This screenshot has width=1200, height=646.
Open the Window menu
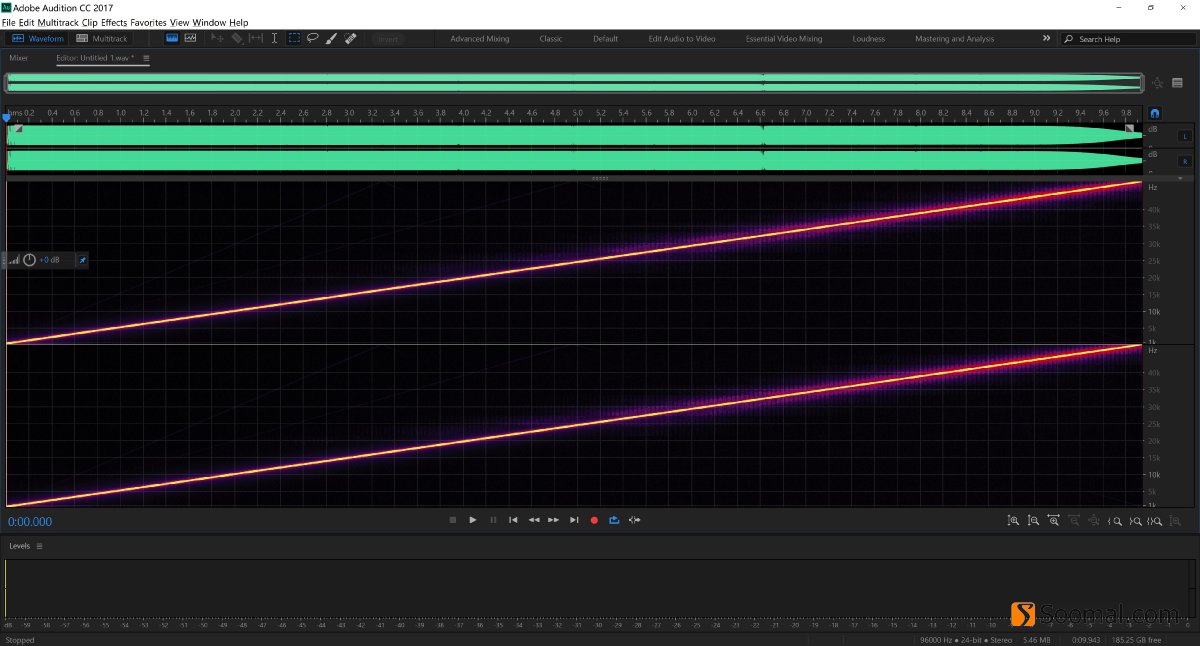(210, 22)
